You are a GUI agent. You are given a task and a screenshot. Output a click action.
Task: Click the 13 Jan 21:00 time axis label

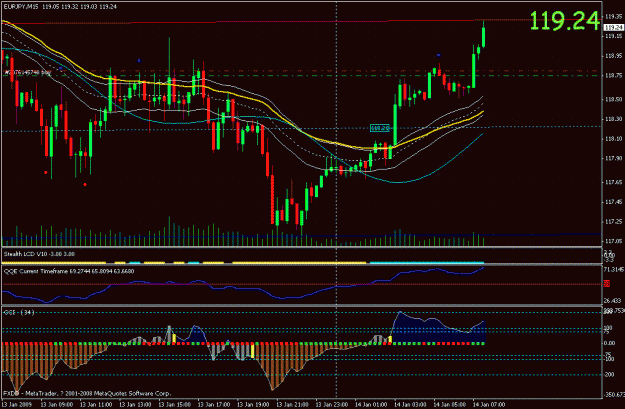tap(293, 405)
